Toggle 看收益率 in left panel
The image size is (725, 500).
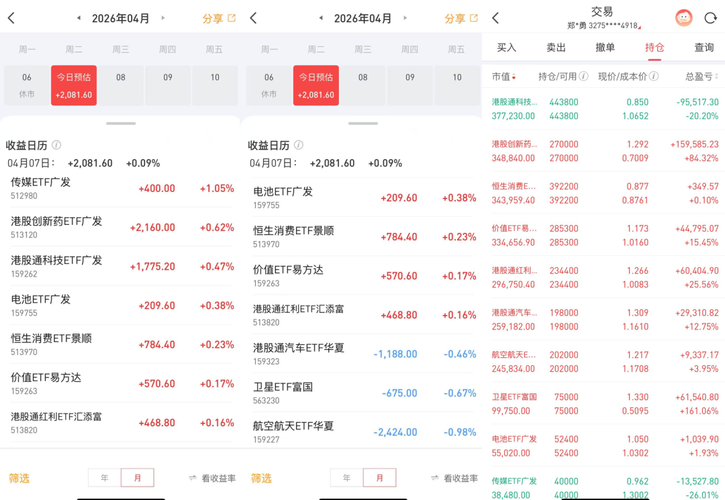point(213,478)
